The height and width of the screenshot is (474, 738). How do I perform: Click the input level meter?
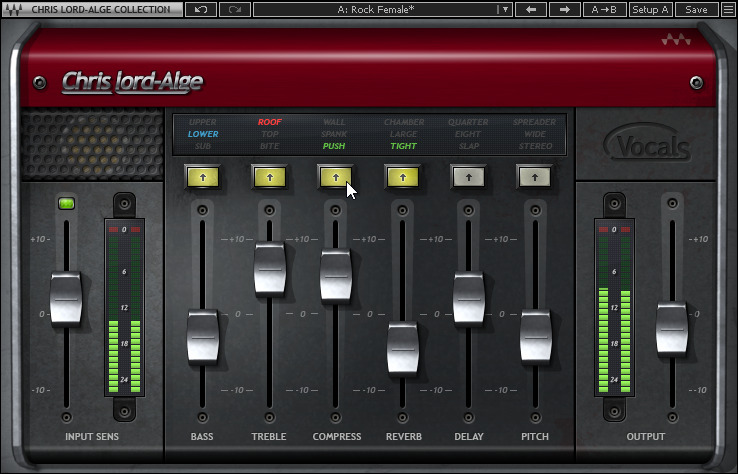point(124,308)
